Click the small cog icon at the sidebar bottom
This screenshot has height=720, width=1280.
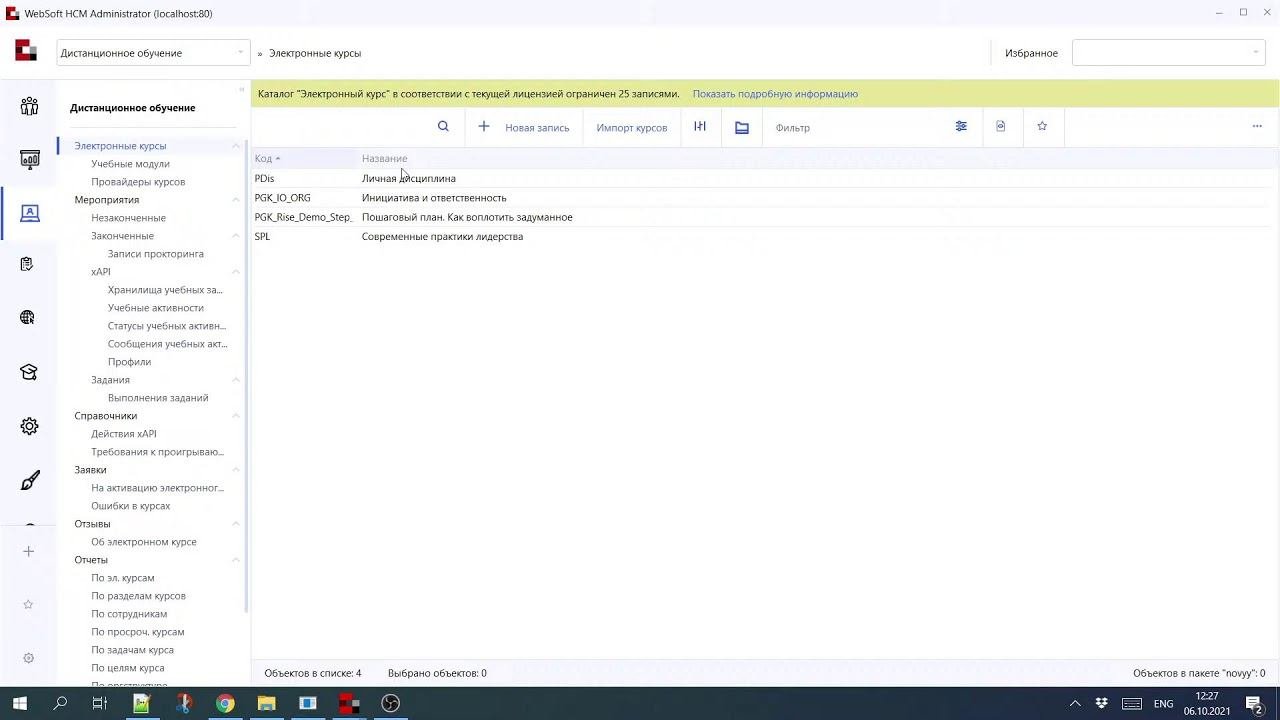(28, 658)
